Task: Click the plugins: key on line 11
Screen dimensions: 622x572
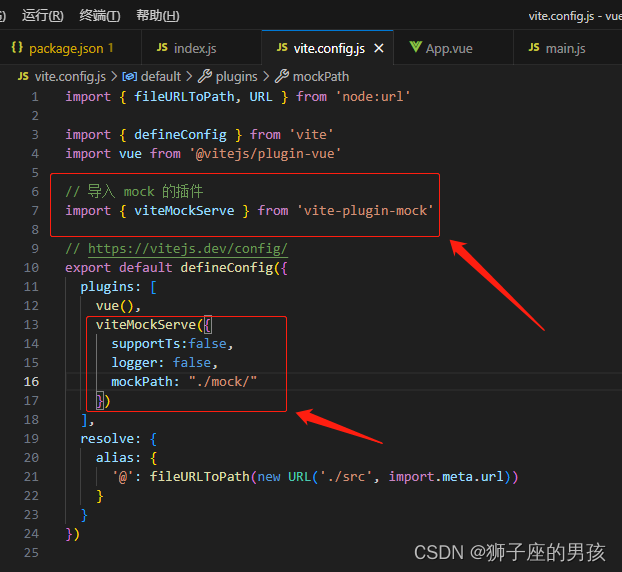Action: coord(111,287)
